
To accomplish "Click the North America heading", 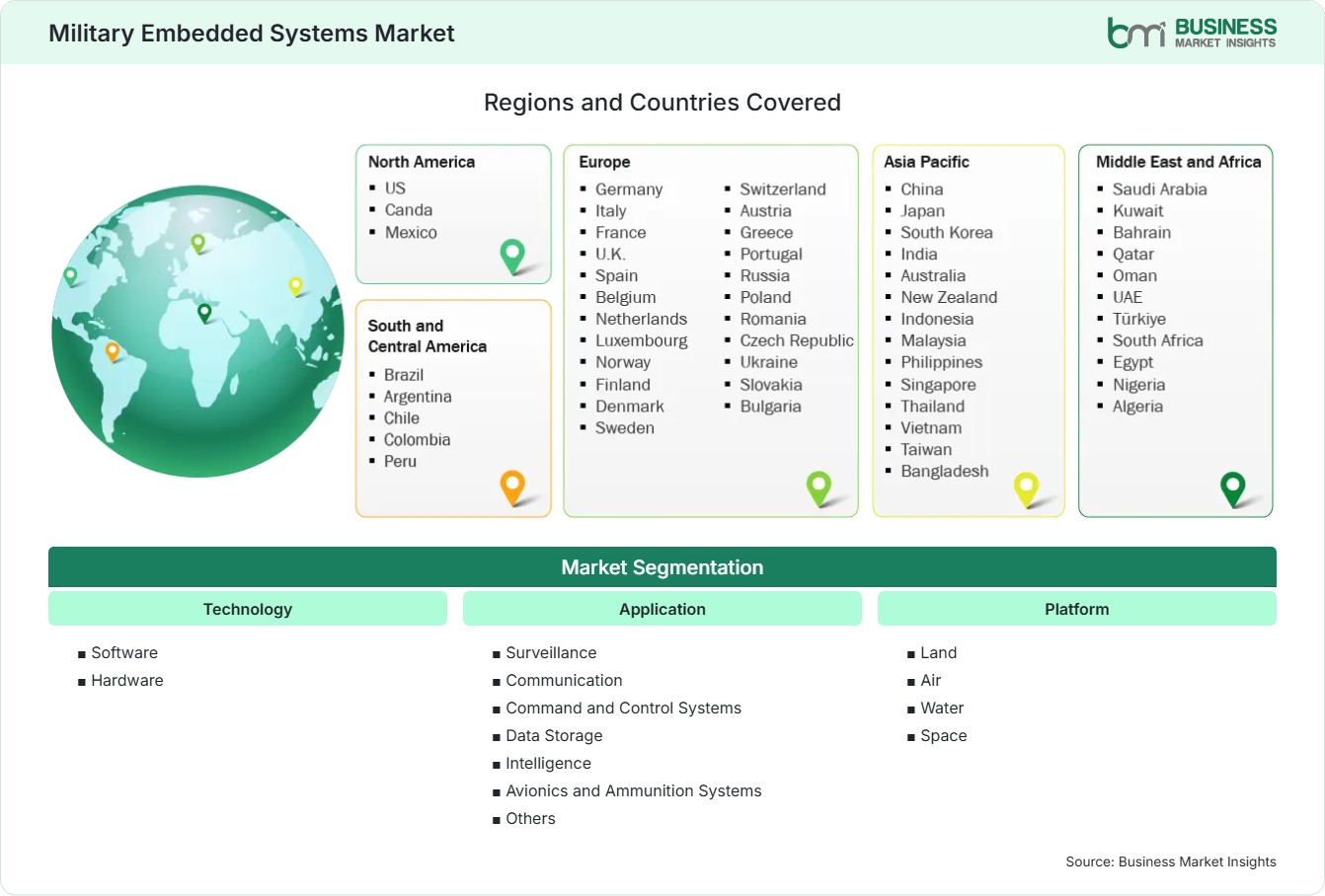I will (x=422, y=162).
